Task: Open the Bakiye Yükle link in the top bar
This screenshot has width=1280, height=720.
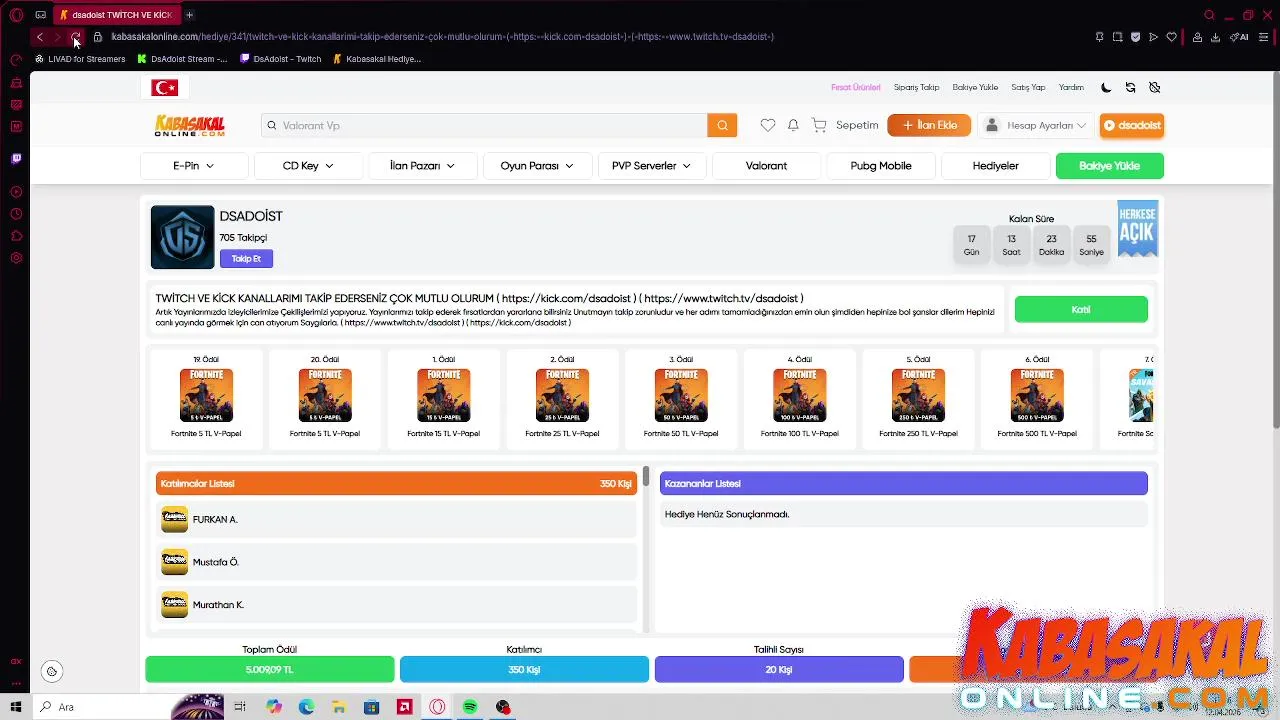Action: click(x=975, y=87)
